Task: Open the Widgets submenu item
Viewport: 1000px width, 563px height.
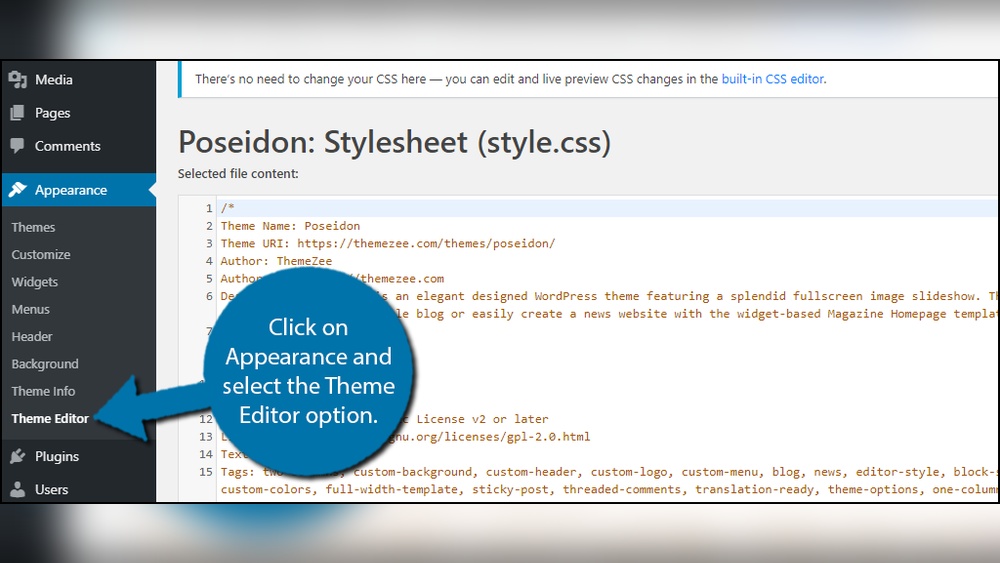Action: click(x=34, y=282)
